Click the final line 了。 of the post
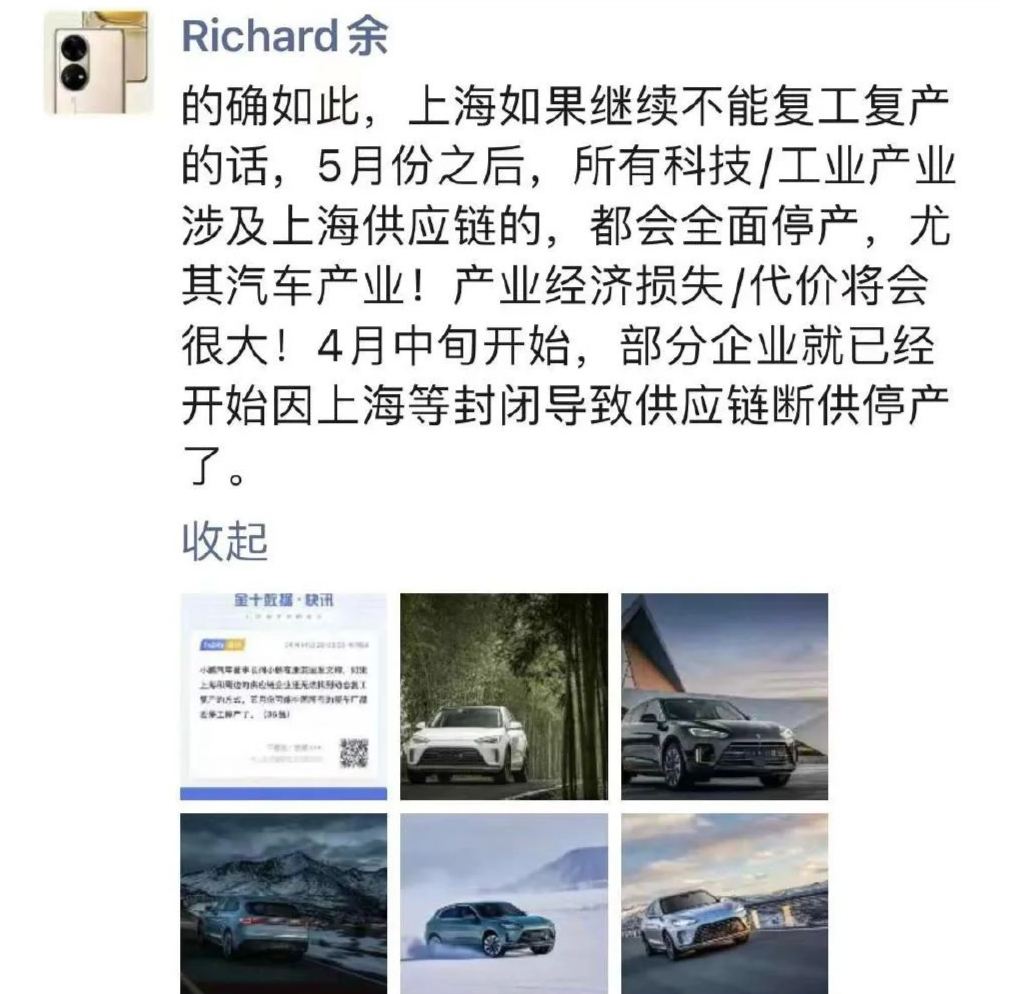 click(x=214, y=466)
